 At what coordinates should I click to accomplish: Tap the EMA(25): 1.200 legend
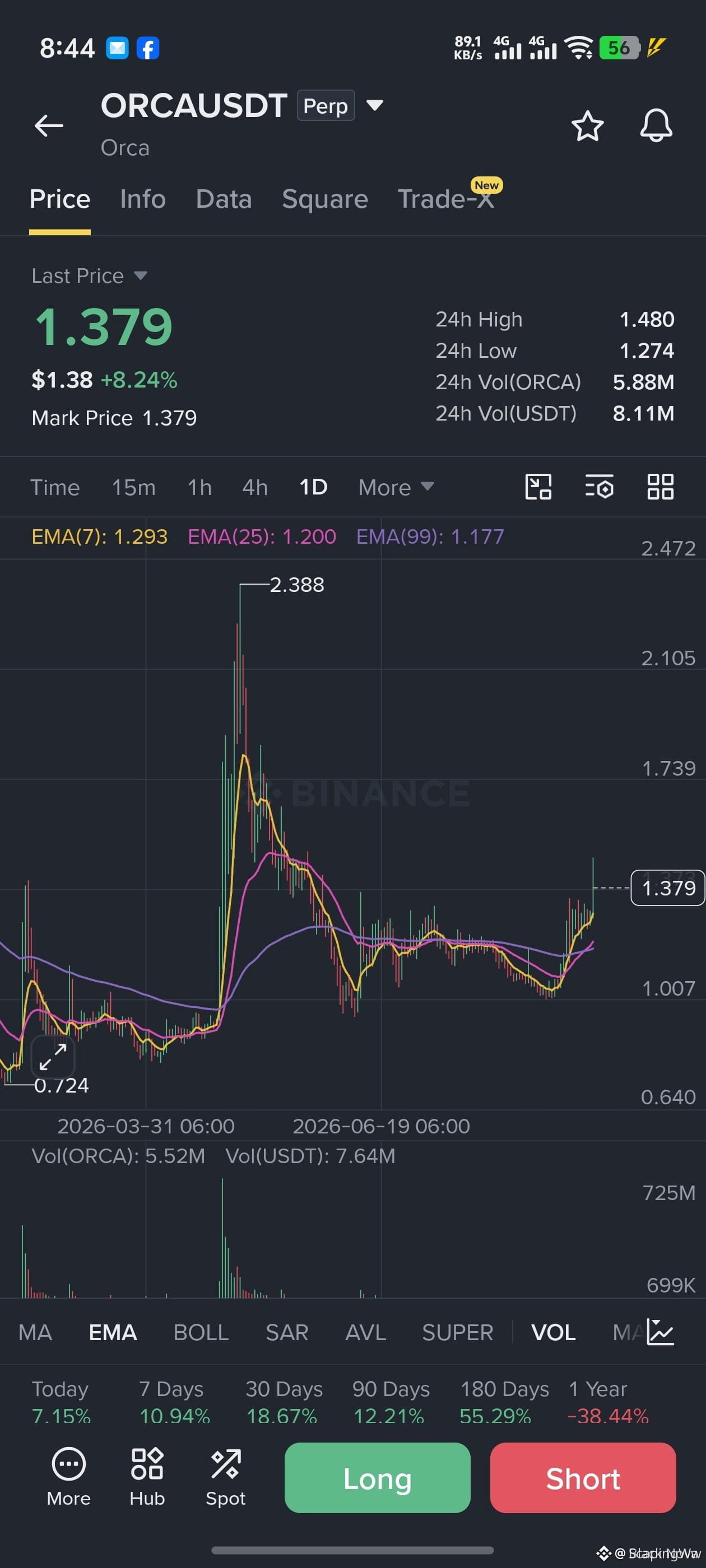262,536
